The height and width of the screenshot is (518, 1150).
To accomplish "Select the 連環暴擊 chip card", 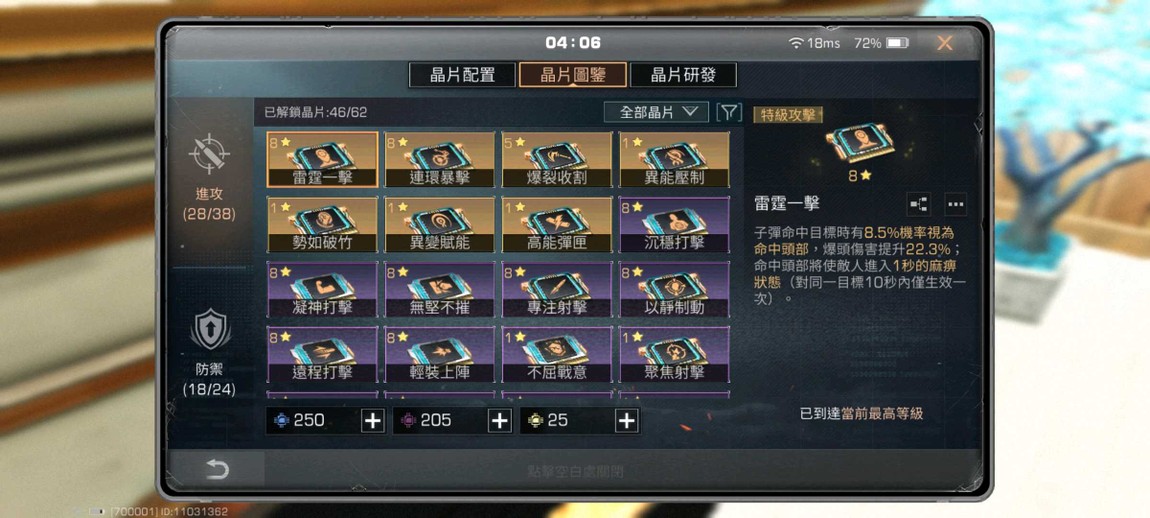I will 440,160.
